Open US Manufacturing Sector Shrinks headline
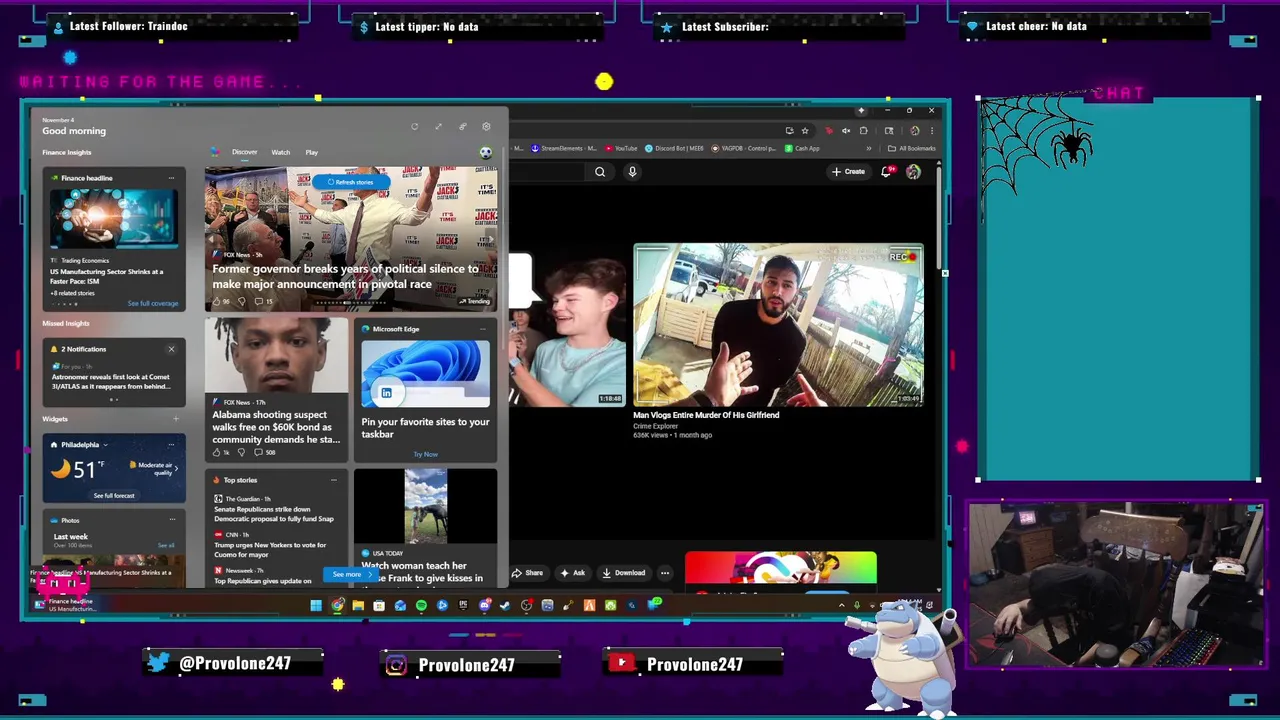Viewport: 1280px width, 720px height. 107,275
